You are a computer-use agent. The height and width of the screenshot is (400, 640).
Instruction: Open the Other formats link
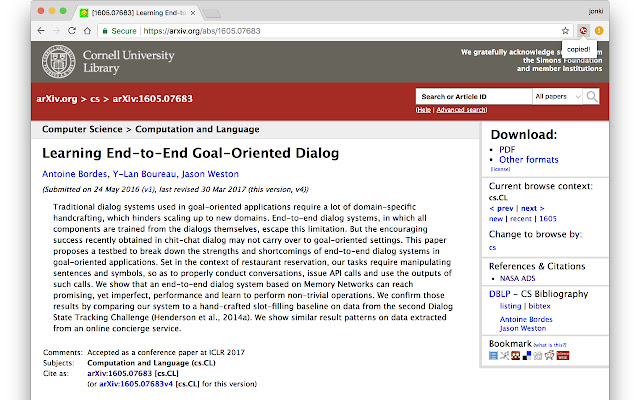(x=529, y=160)
